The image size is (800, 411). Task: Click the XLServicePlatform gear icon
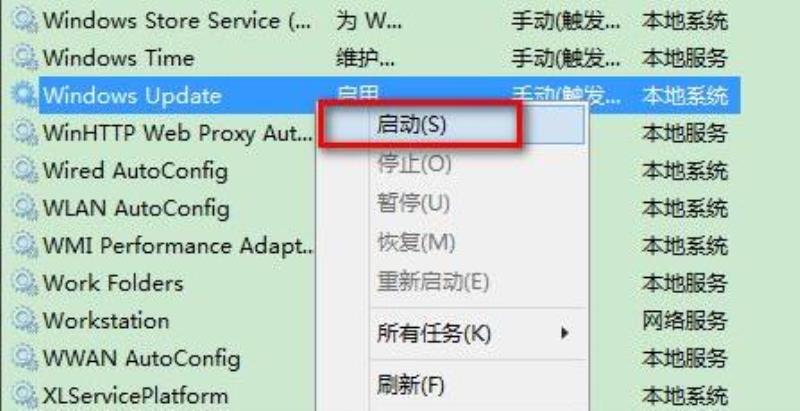(x=24, y=396)
